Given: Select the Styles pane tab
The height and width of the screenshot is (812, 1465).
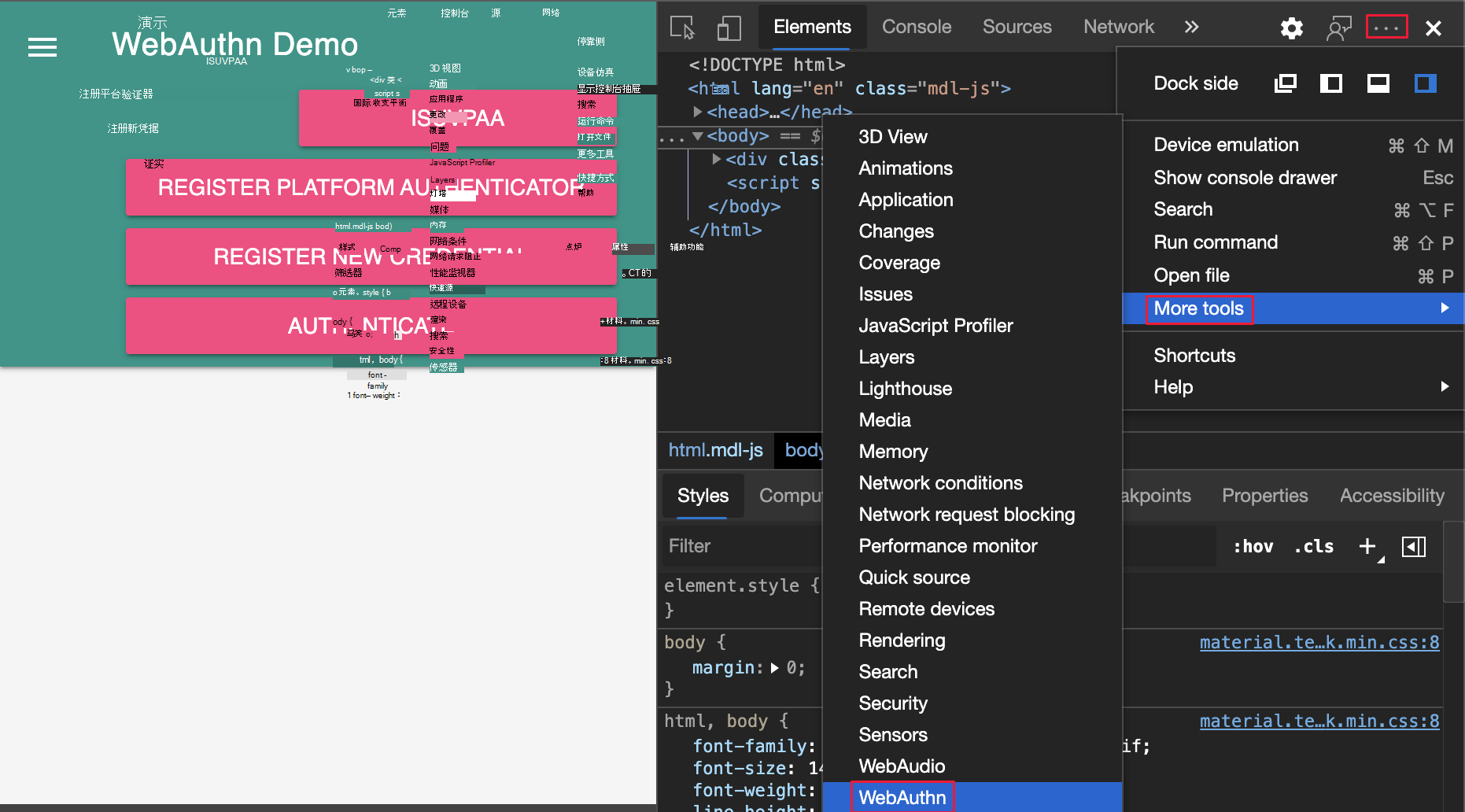Looking at the screenshot, I should click(x=703, y=496).
